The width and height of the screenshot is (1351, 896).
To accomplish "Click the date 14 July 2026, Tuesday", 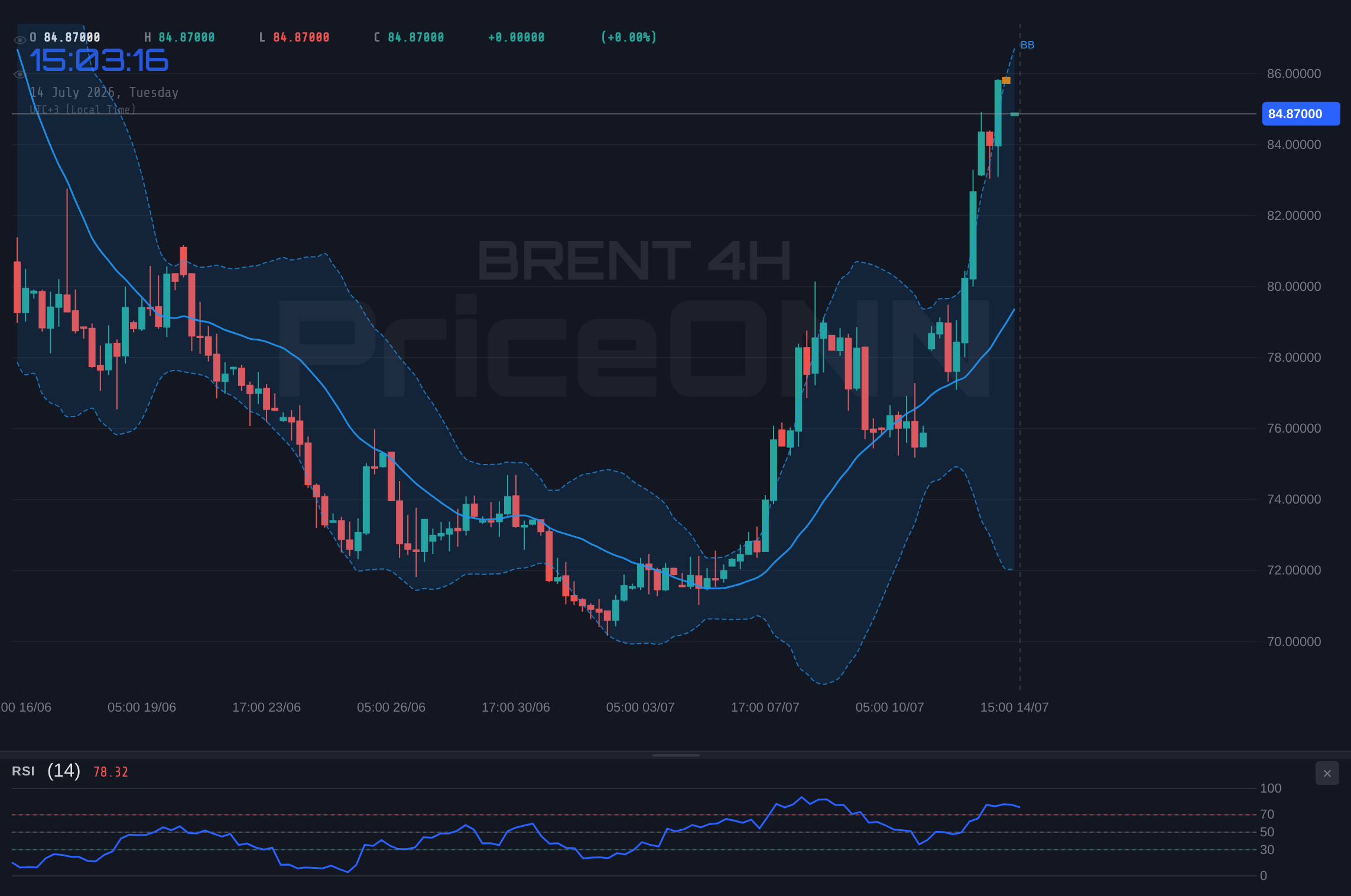I will coord(104,93).
